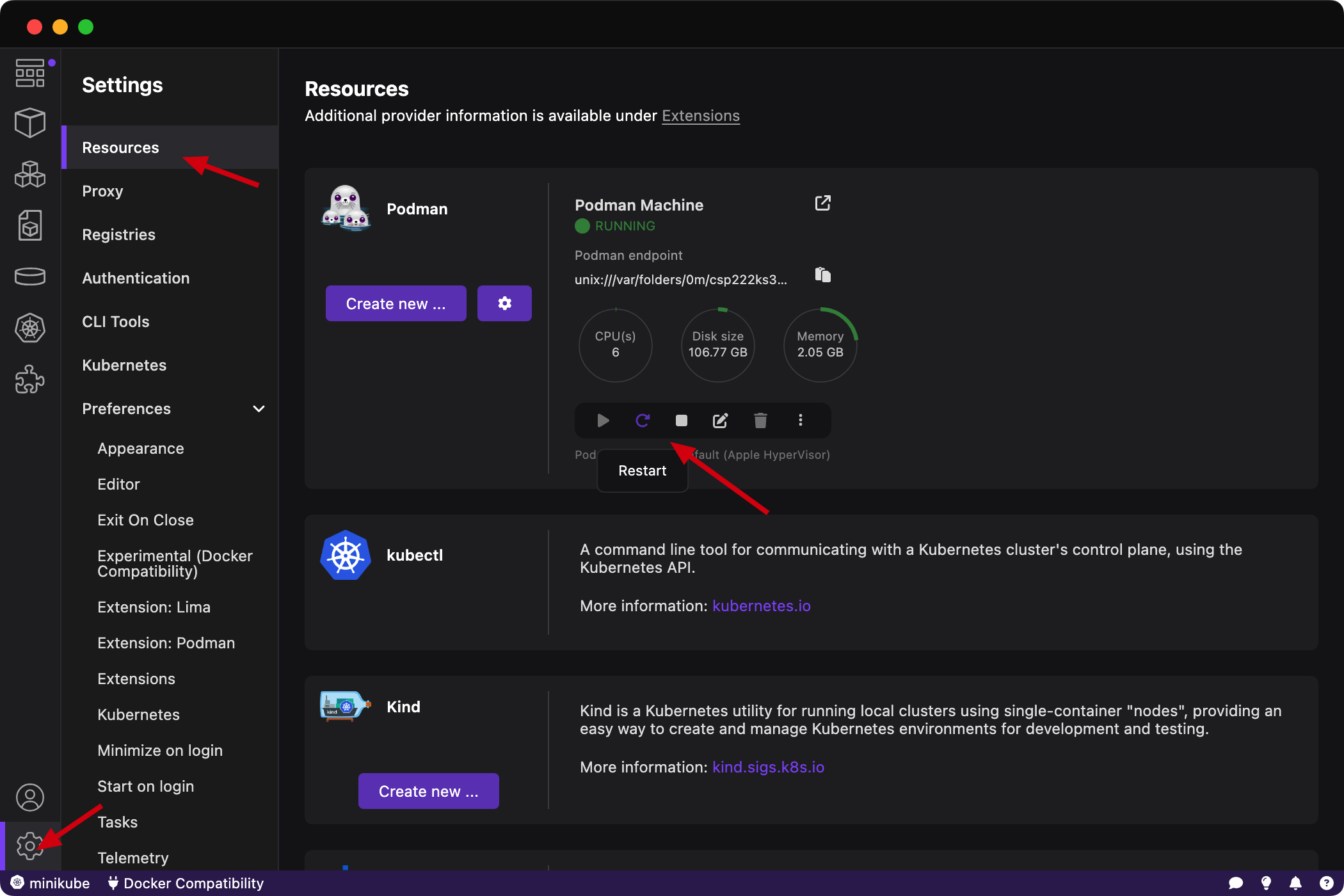The height and width of the screenshot is (896, 1344).
Task: Collapse the Preferences section
Action: [259, 409]
